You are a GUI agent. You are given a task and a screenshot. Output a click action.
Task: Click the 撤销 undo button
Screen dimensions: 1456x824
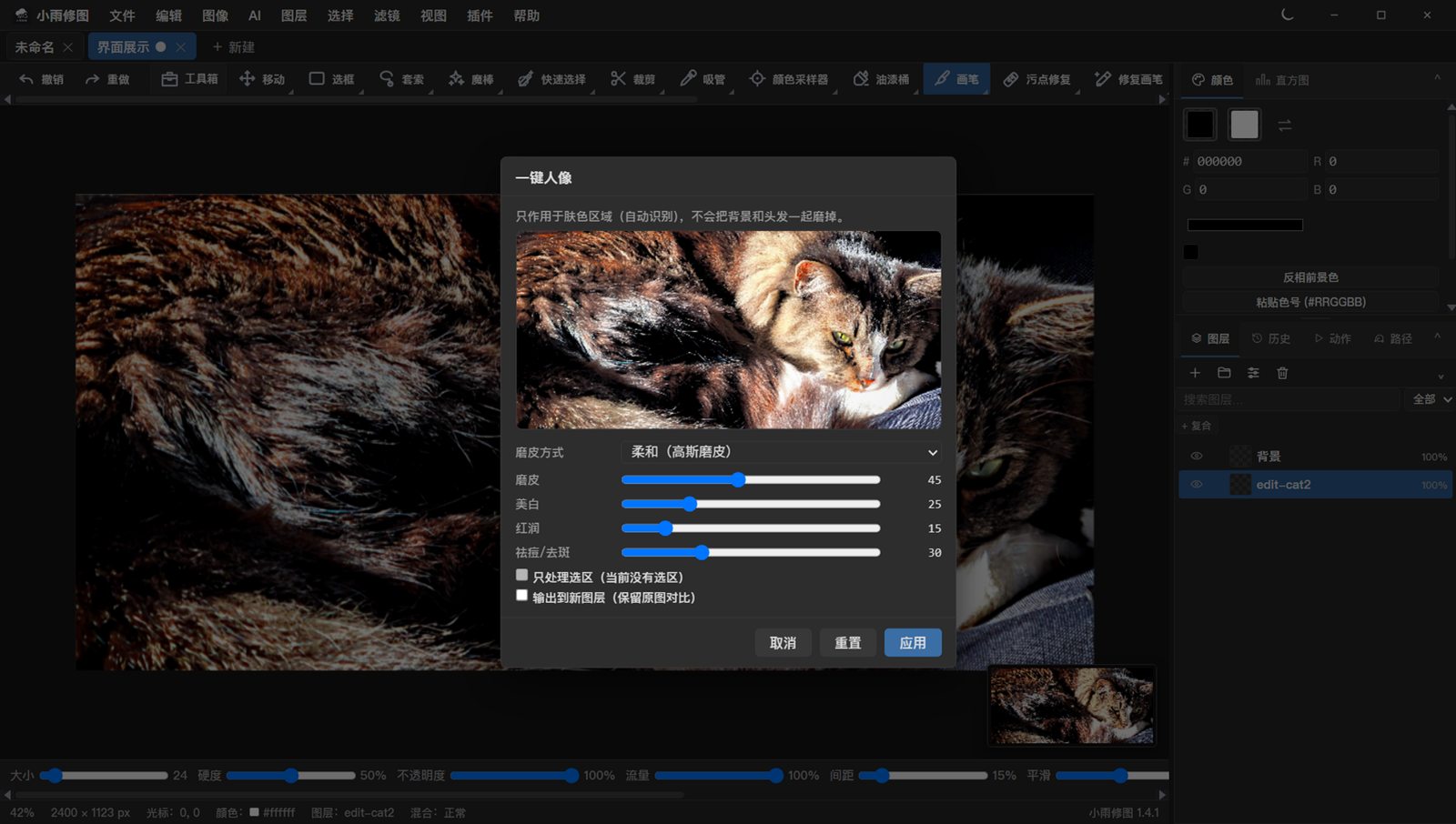(42, 79)
